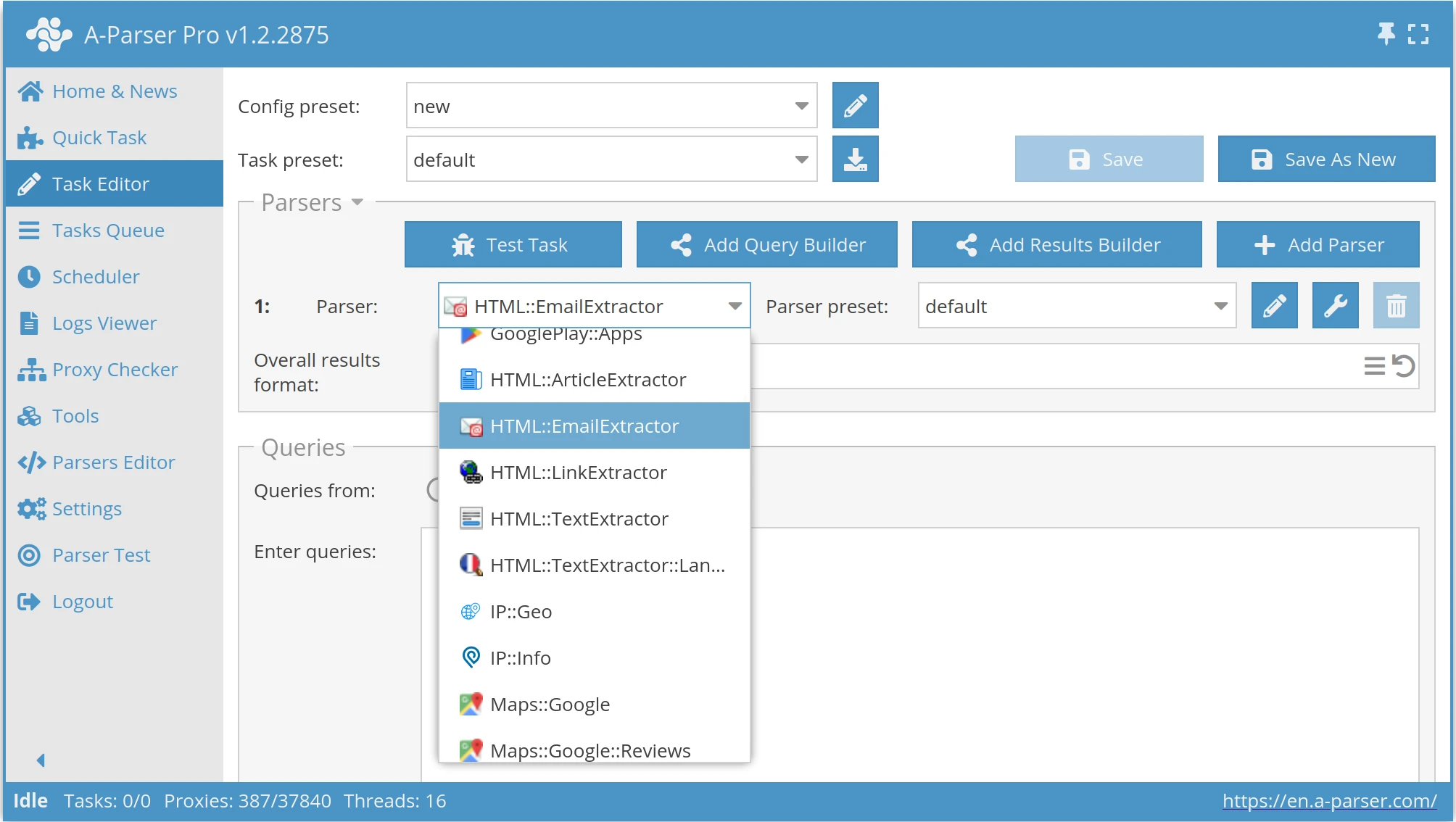Click the reset arrow icon in results format

click(1404, 366)
